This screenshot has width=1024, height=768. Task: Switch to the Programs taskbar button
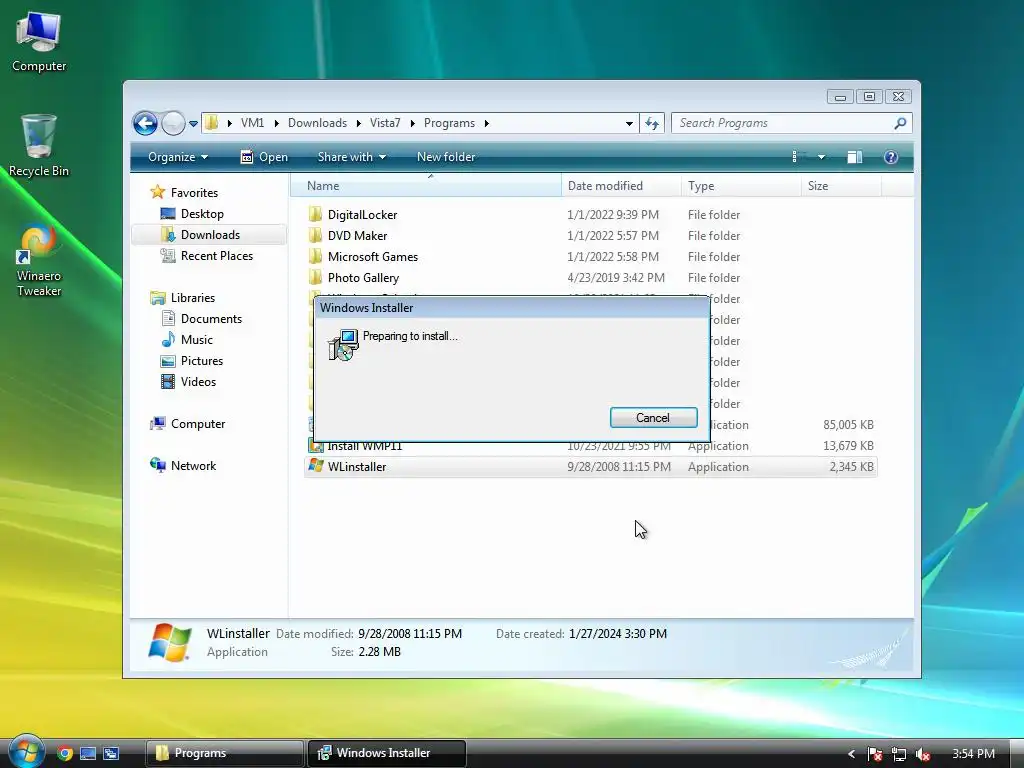pyautogui.click(x=223, y=753)
